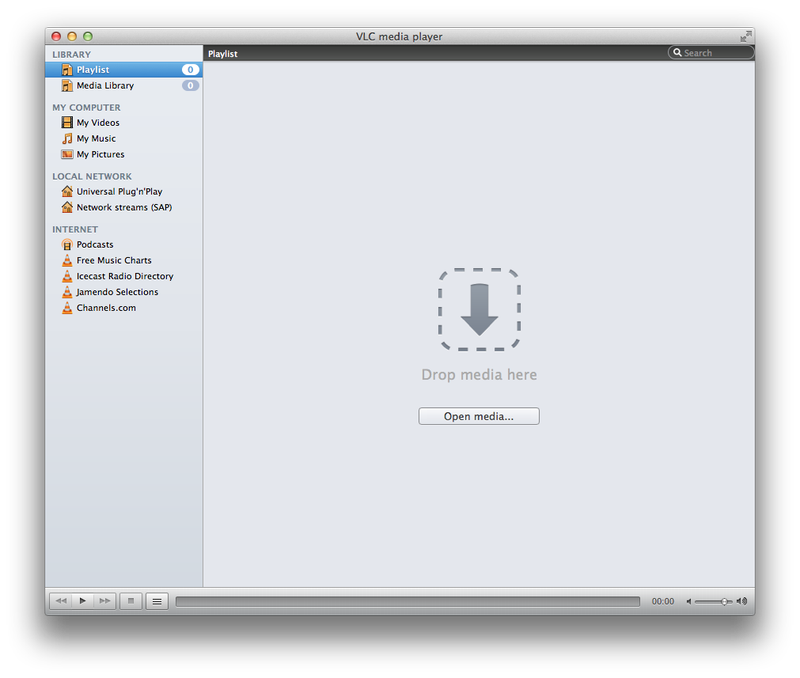The width and height of the screenshot is (800, 678).
Task: Click the My Videos film strip icon
Action: 67,122
